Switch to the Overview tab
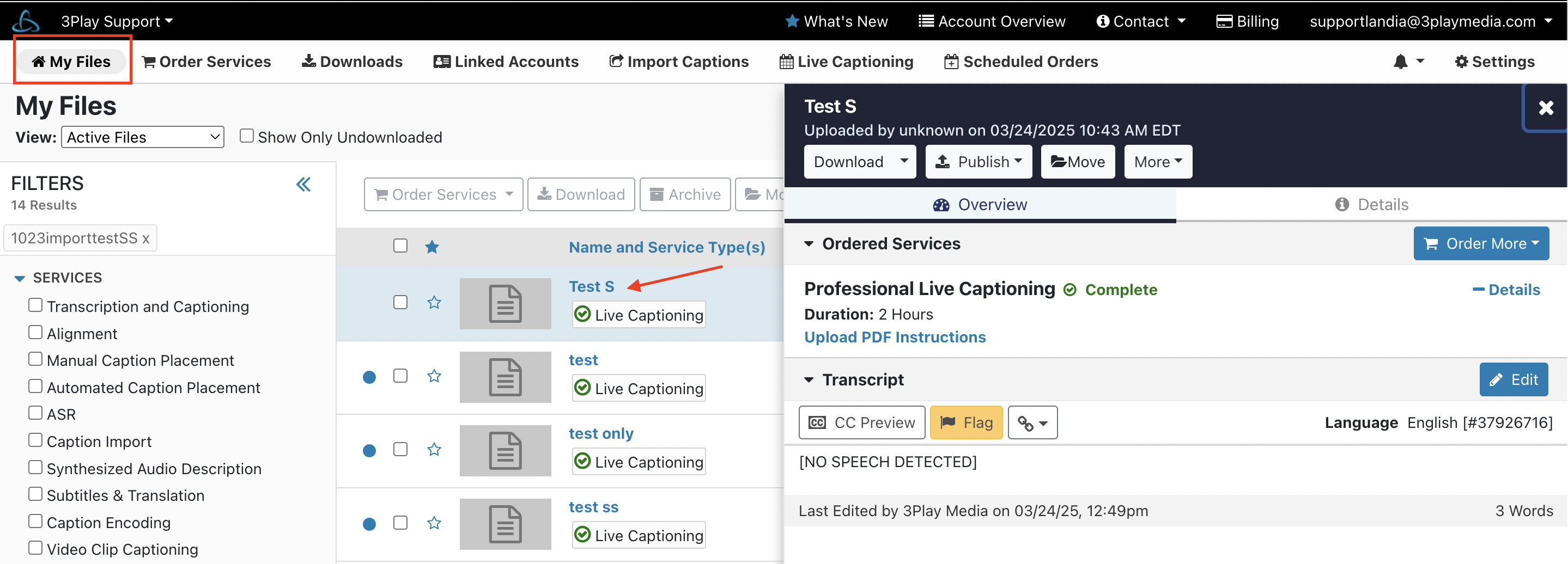This screenshot has height=564, width=1568. 980,205
